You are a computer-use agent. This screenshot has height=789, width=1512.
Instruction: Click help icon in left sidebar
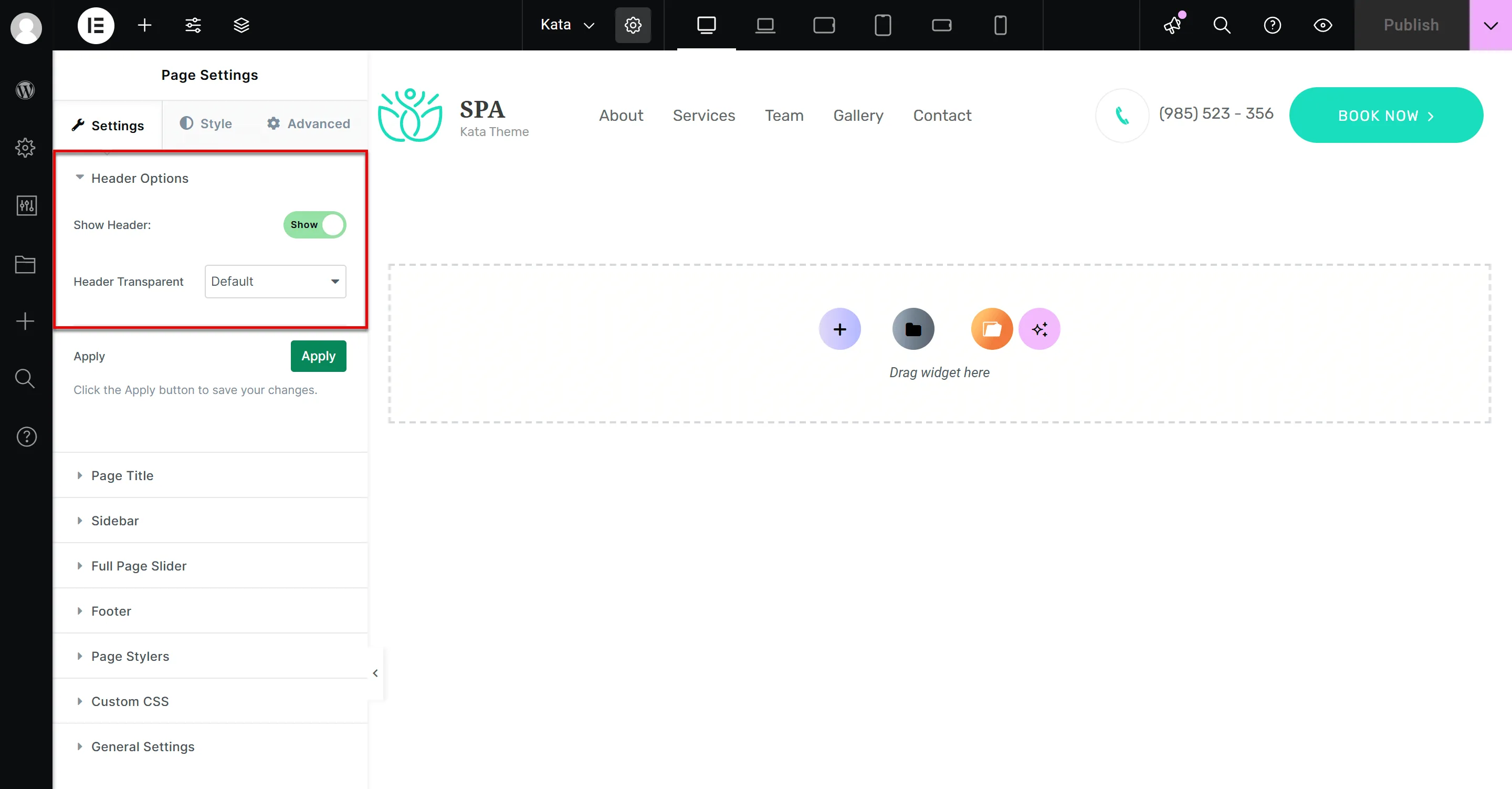26,437
